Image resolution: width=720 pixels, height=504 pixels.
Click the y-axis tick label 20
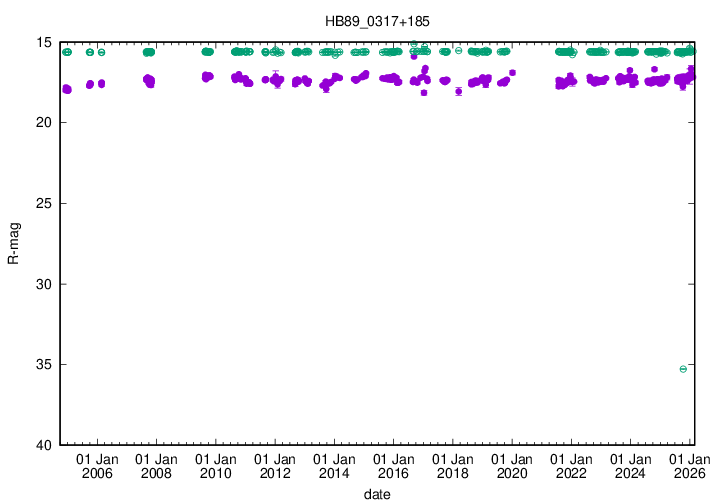click(x=44, y=123)
